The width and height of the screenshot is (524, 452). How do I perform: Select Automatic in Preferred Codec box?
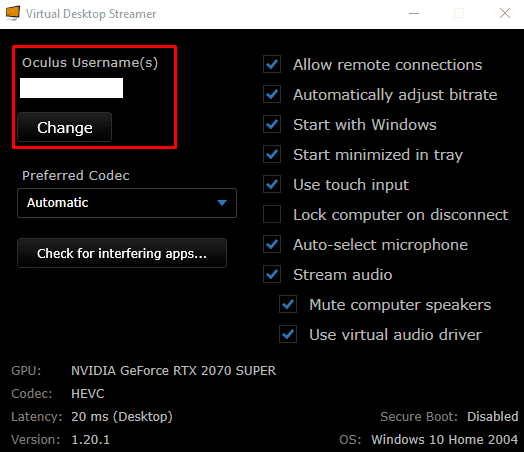tap(57, 202)
